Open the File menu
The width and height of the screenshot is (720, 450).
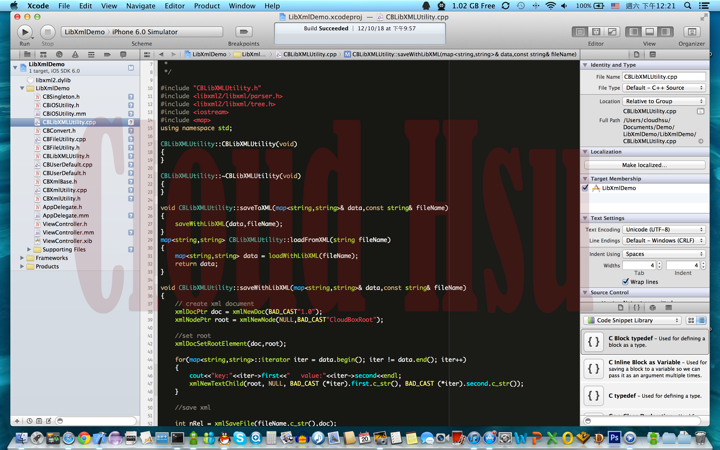[64, 6]
